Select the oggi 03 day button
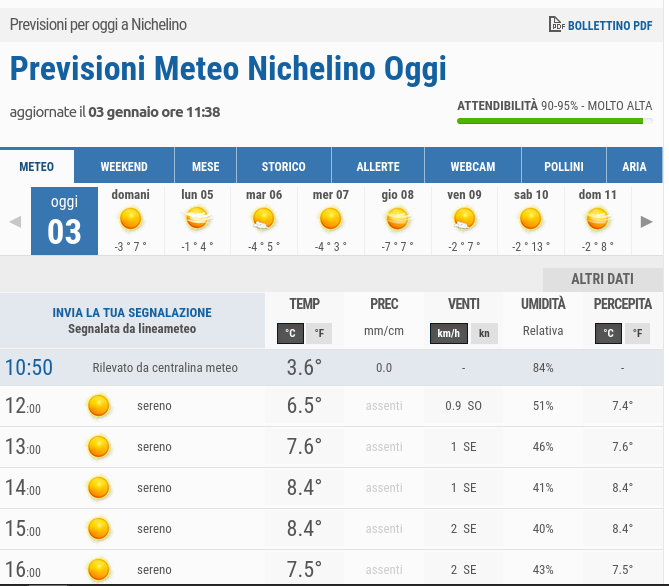The width and height of the screenshot is (669, 586). coord(64,221)
